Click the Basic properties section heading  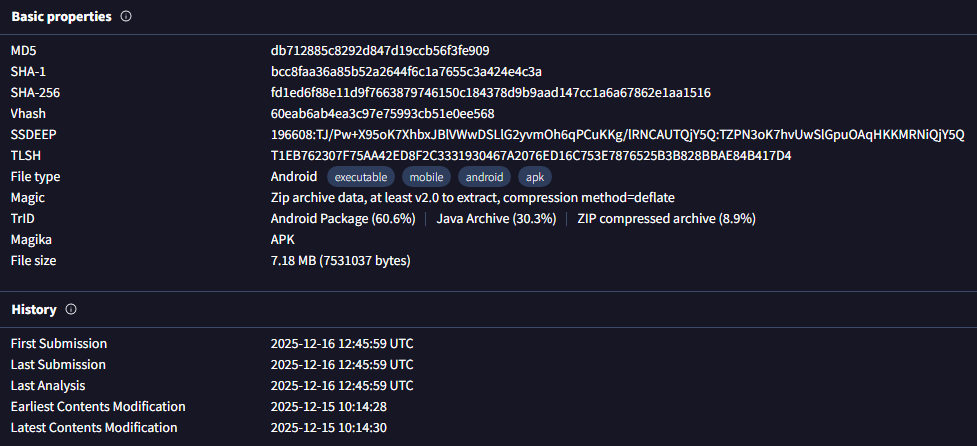point(61,17)
